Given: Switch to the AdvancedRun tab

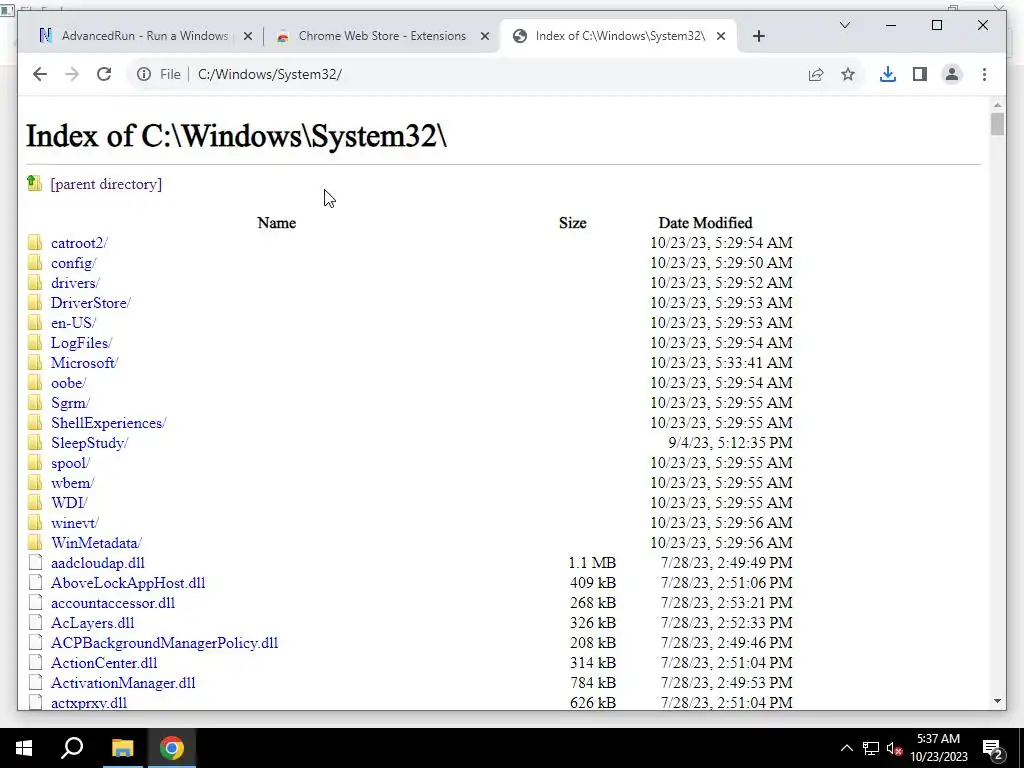Looking at the screenshot, I should [x=144, y=36].
